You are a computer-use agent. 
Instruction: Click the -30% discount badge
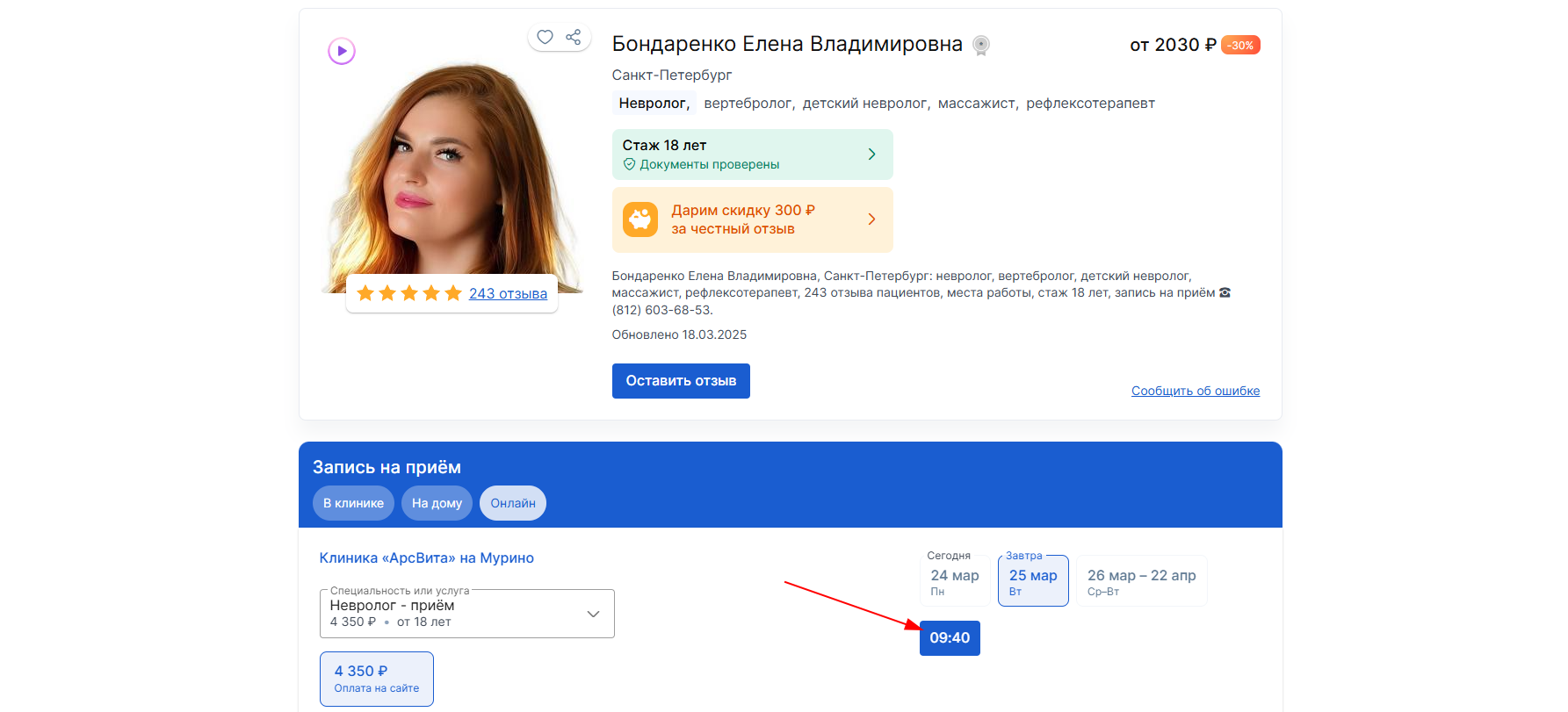tap(1240, 45)
